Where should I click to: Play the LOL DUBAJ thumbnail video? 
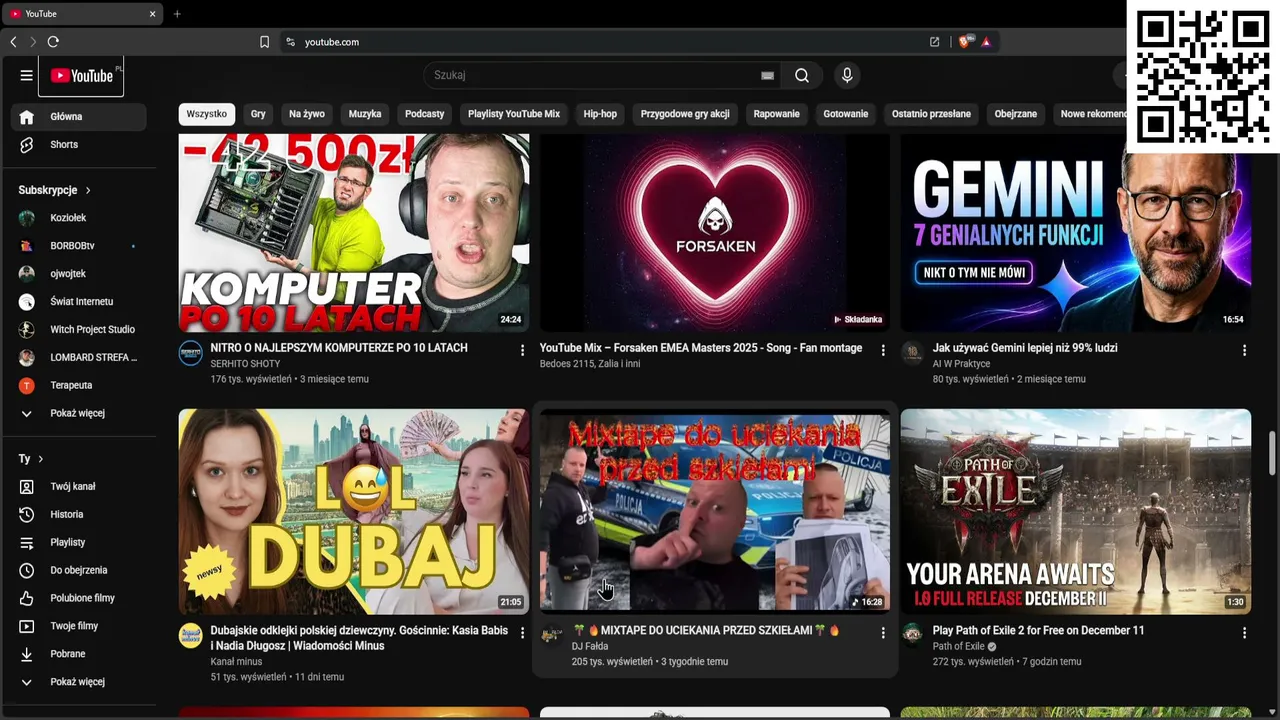[x=354, y=511]
